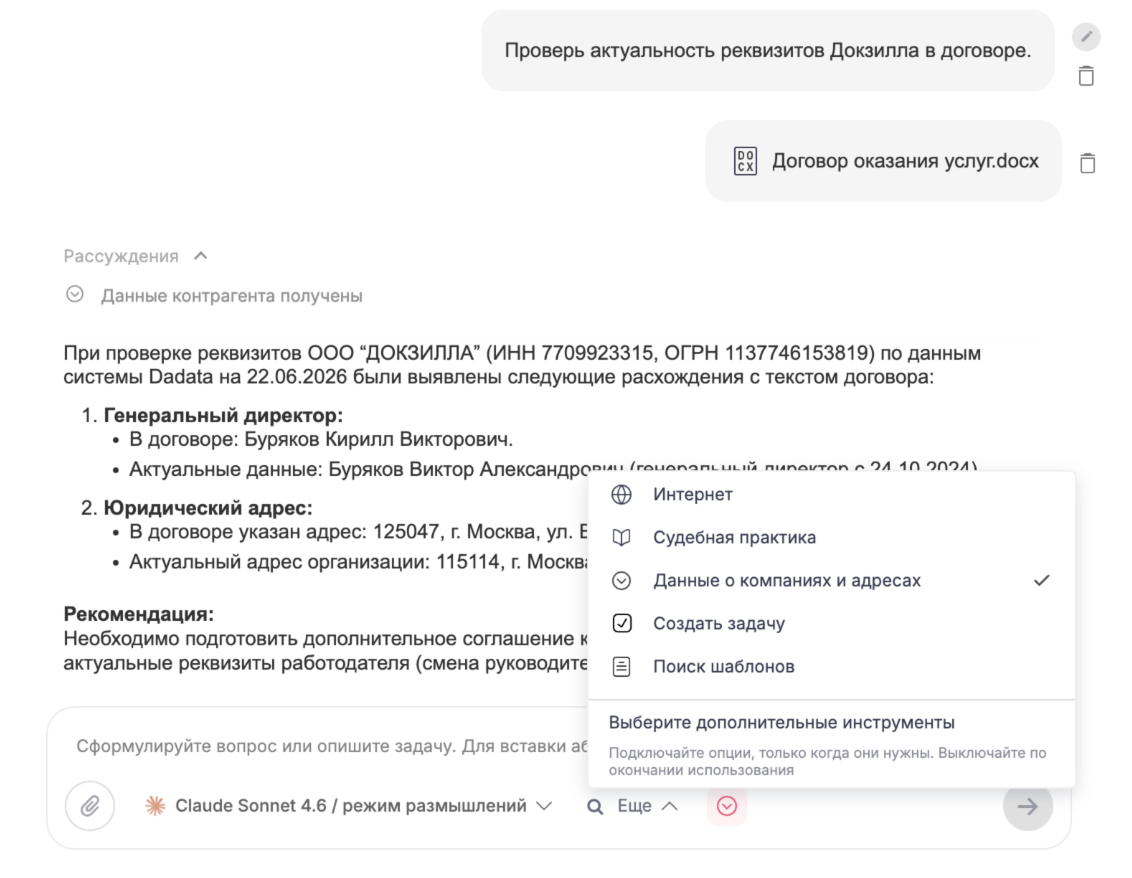Uncheck the checkmark for Данные о компаниях и адресах
1132x878 pixels.
(x=1041, y=581)
